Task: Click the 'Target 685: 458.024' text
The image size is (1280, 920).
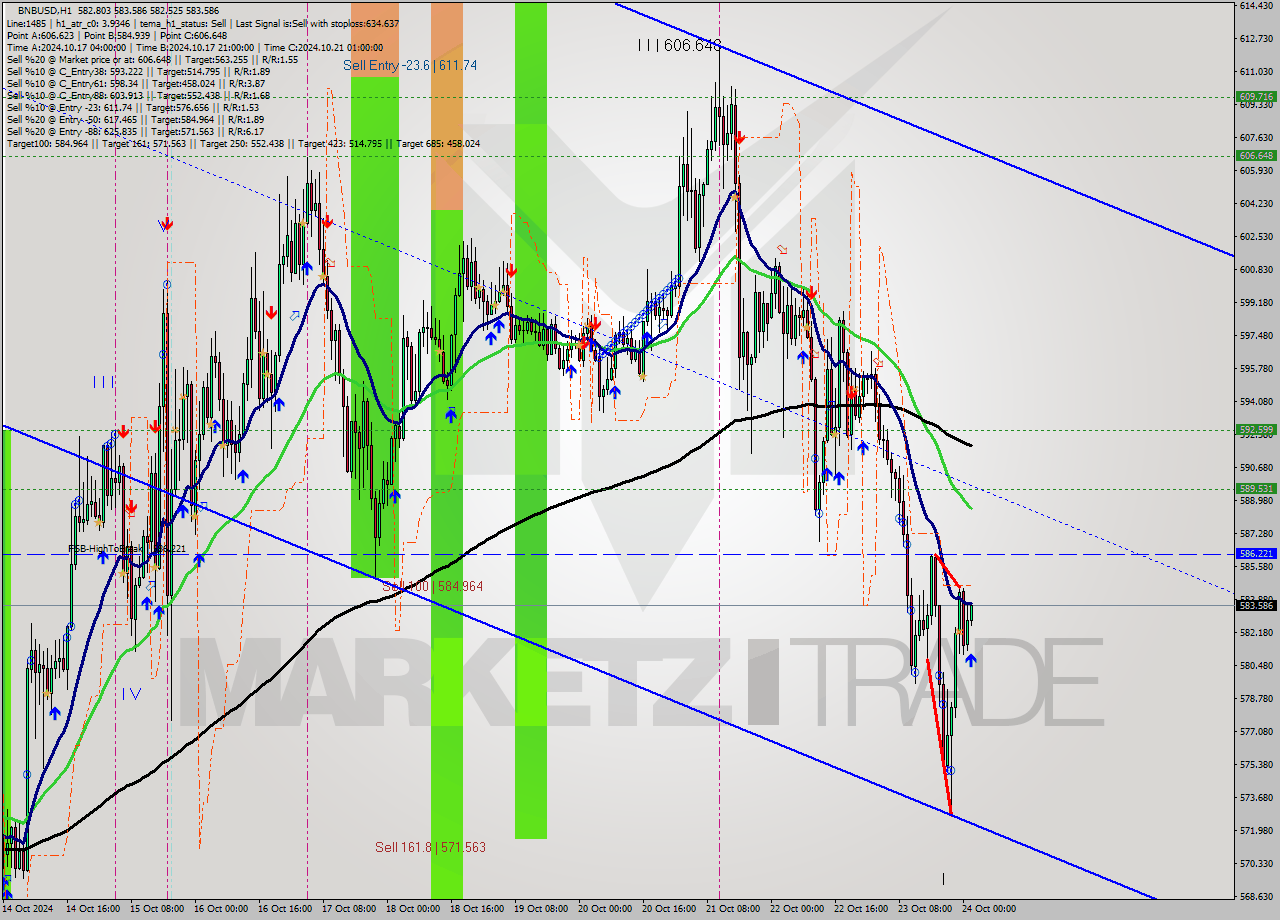Action: tap(438, 143)
